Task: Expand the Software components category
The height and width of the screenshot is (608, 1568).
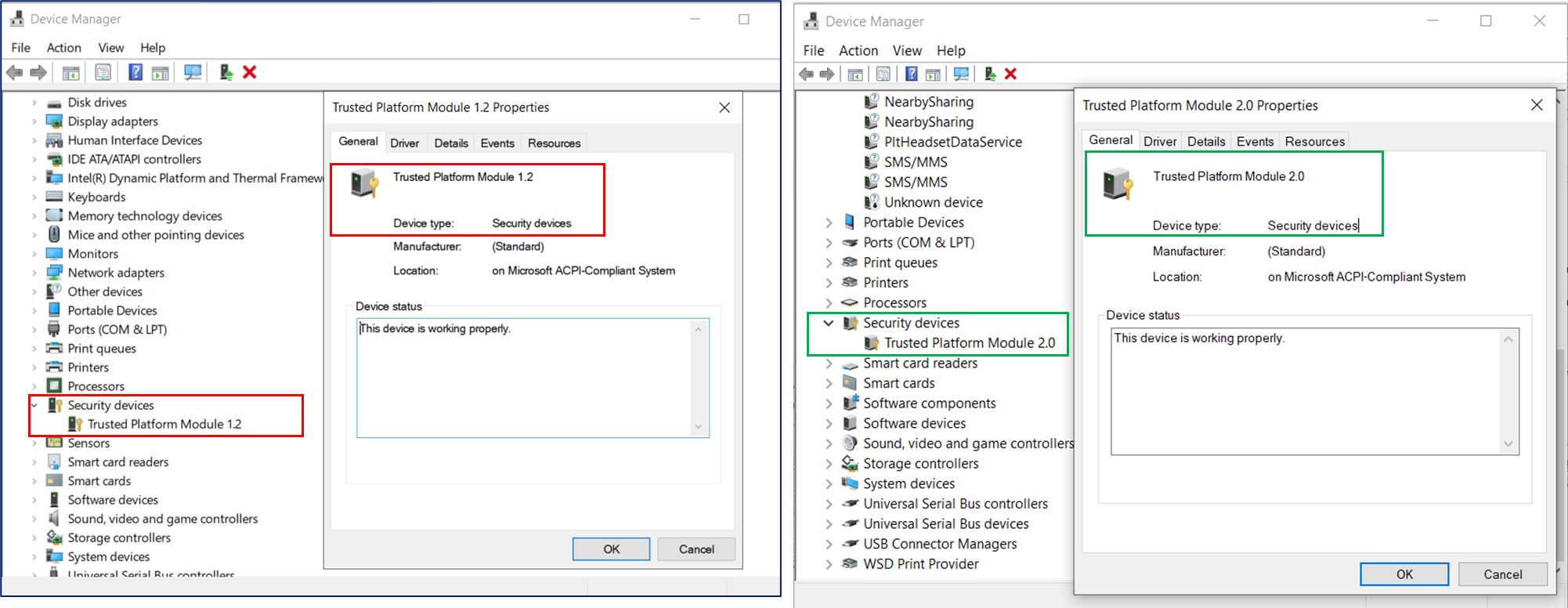Action: 829,404
